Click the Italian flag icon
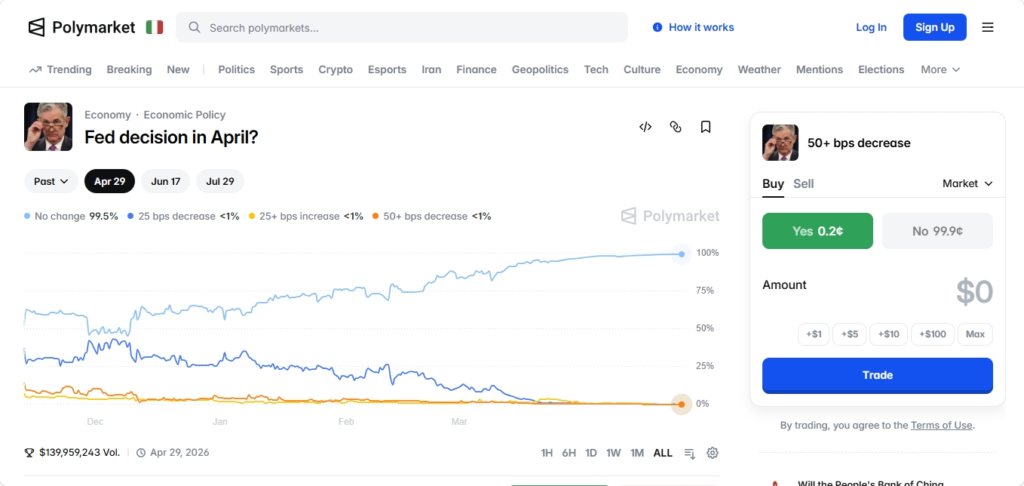Screen dimensions: 1024x486 click(x=155, y=27)
